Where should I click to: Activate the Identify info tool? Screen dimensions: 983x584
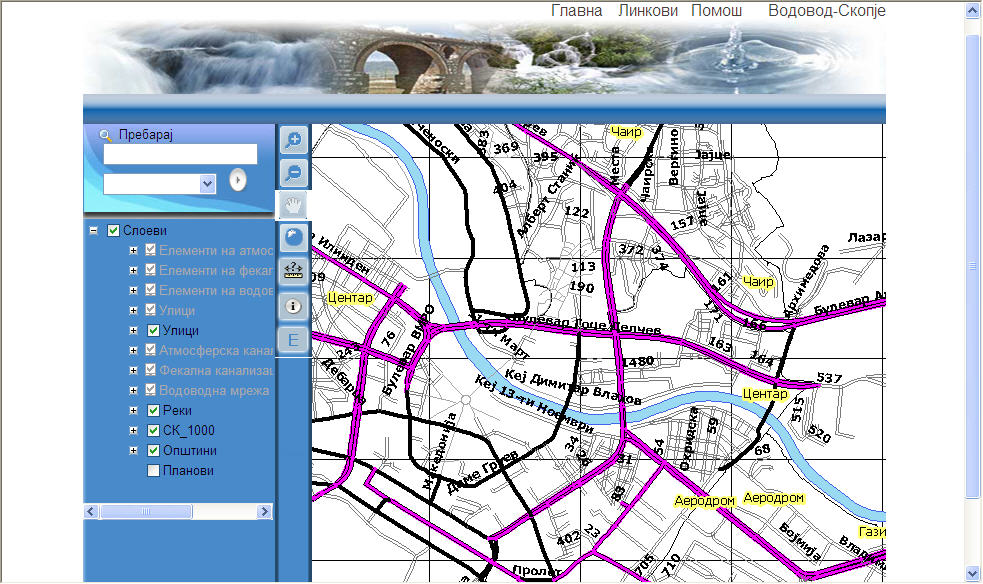[x=293, y=306]
